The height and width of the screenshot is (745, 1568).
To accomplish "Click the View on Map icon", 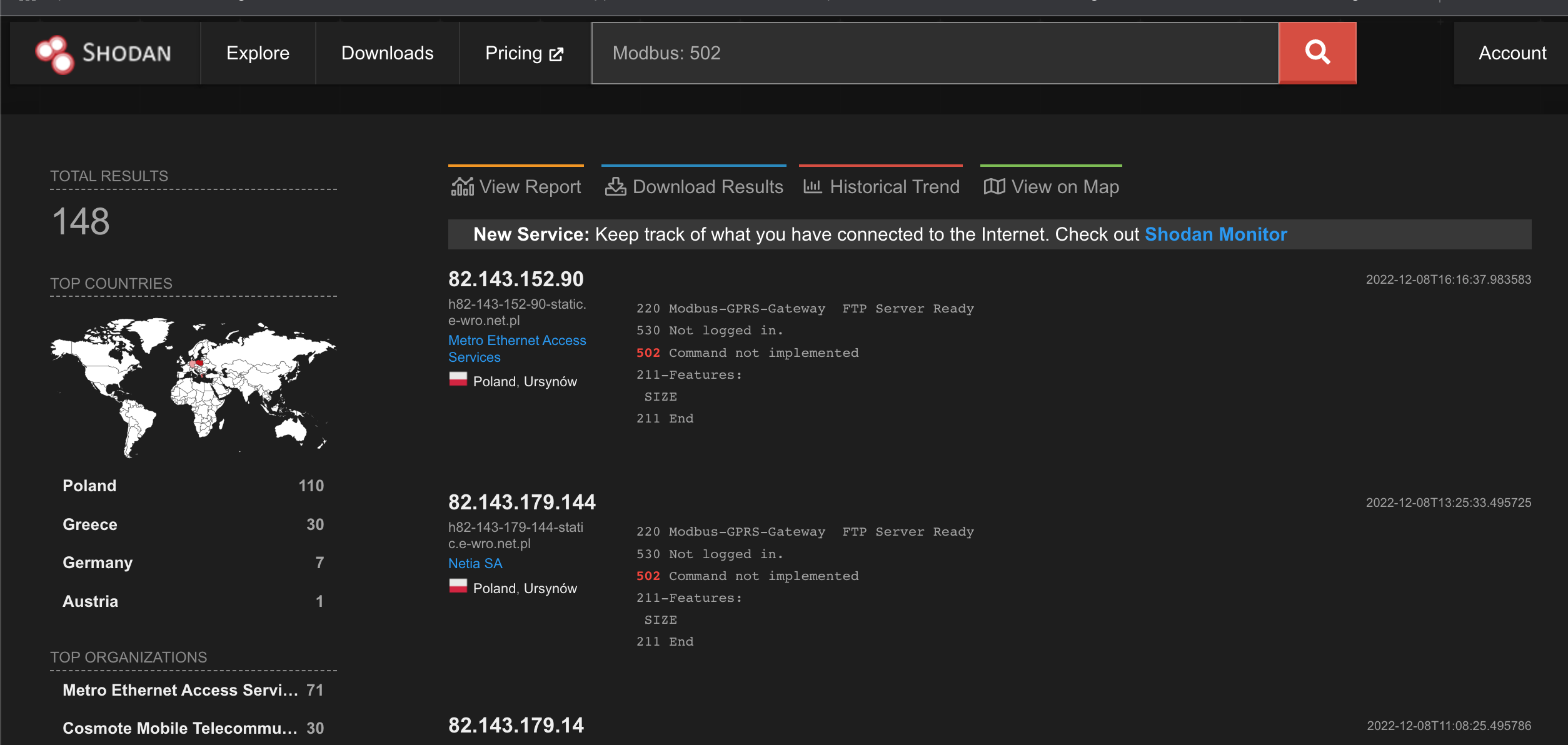I will pyautogui.click(x=994, y=186).
